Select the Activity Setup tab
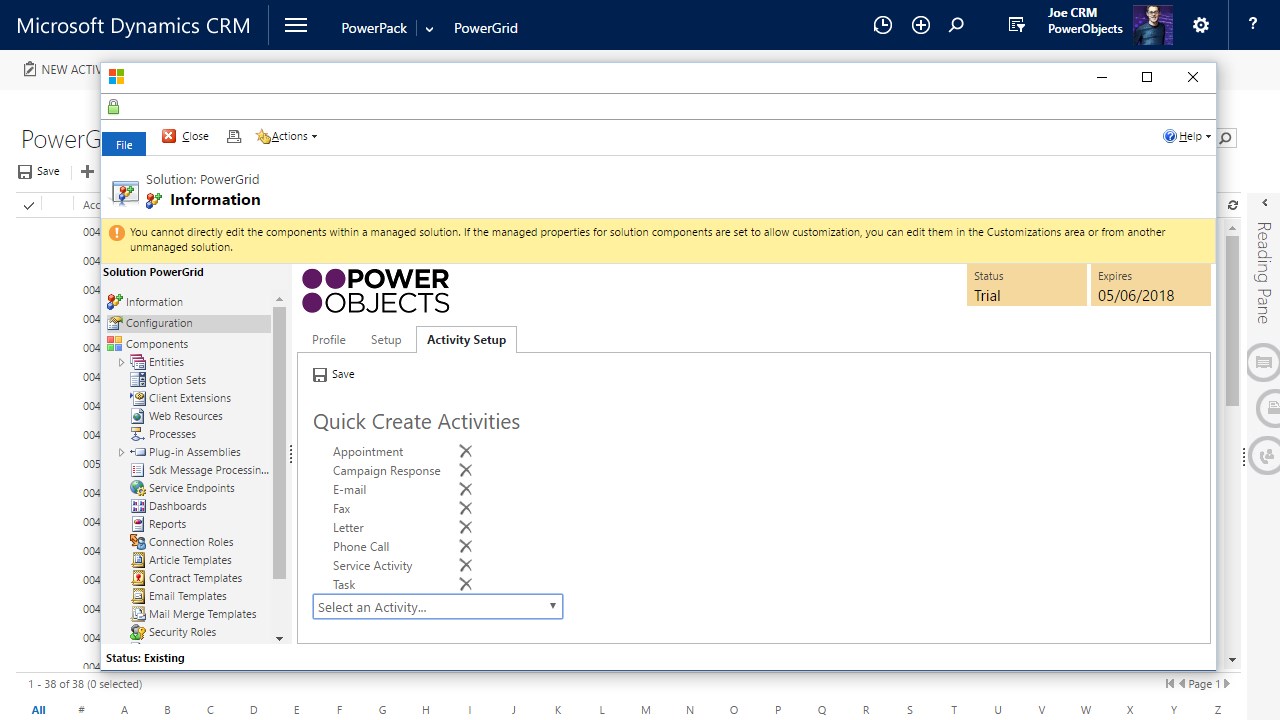 pos(466,340)
